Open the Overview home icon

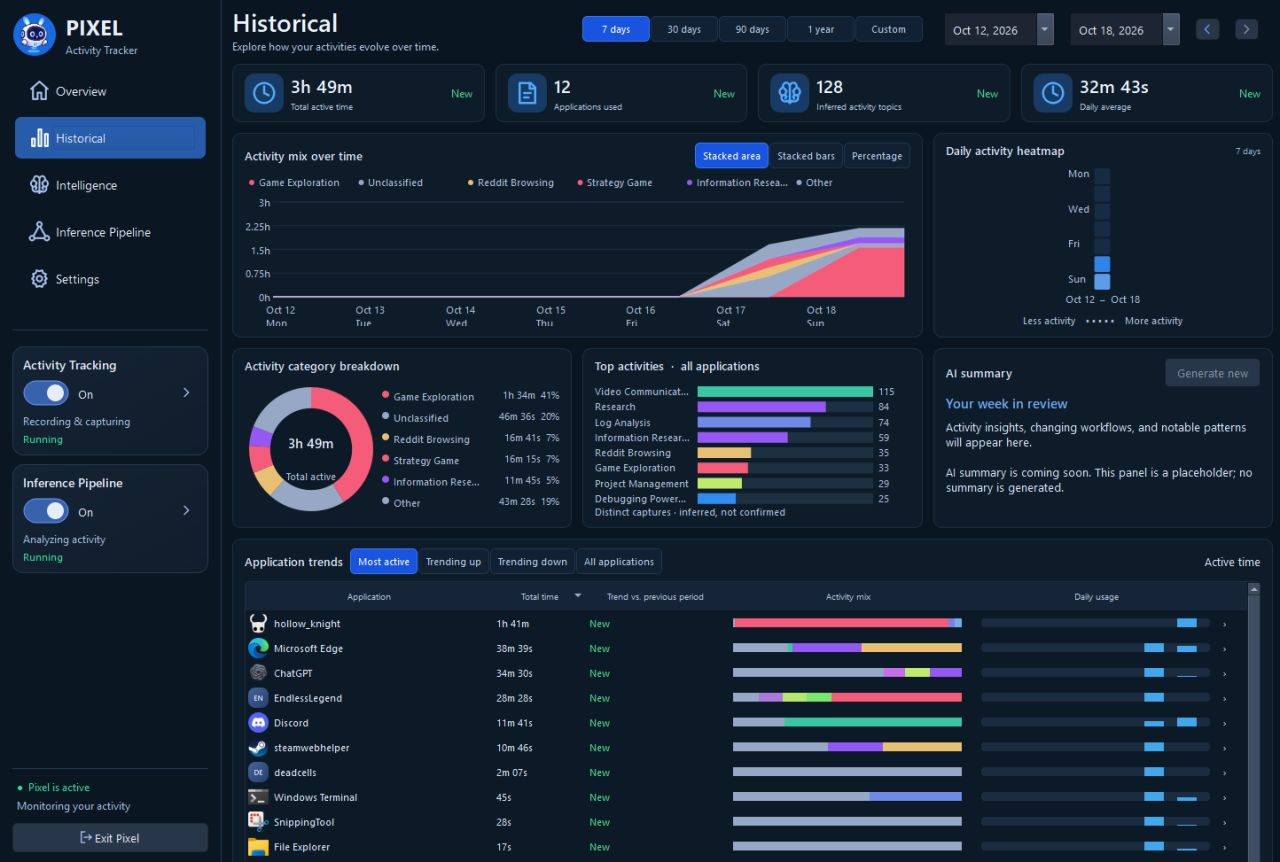point(39,91)
